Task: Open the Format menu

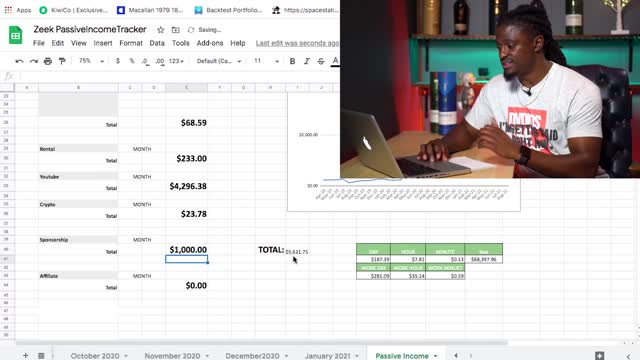Action: click(x=131, y=43)
